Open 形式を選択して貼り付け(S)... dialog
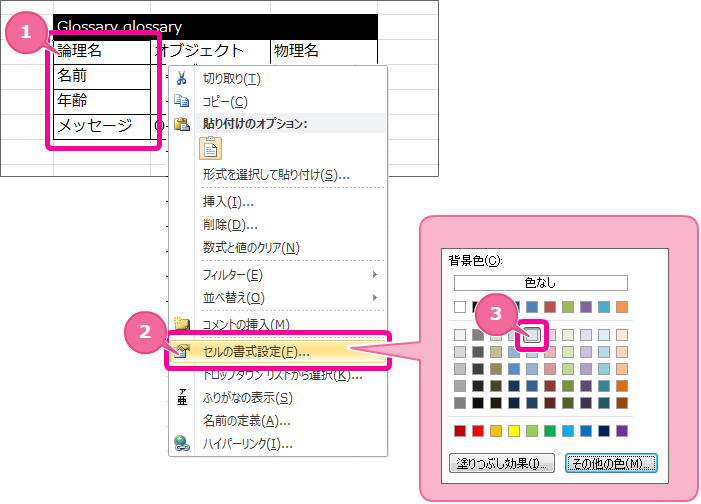 pos(276,174)
